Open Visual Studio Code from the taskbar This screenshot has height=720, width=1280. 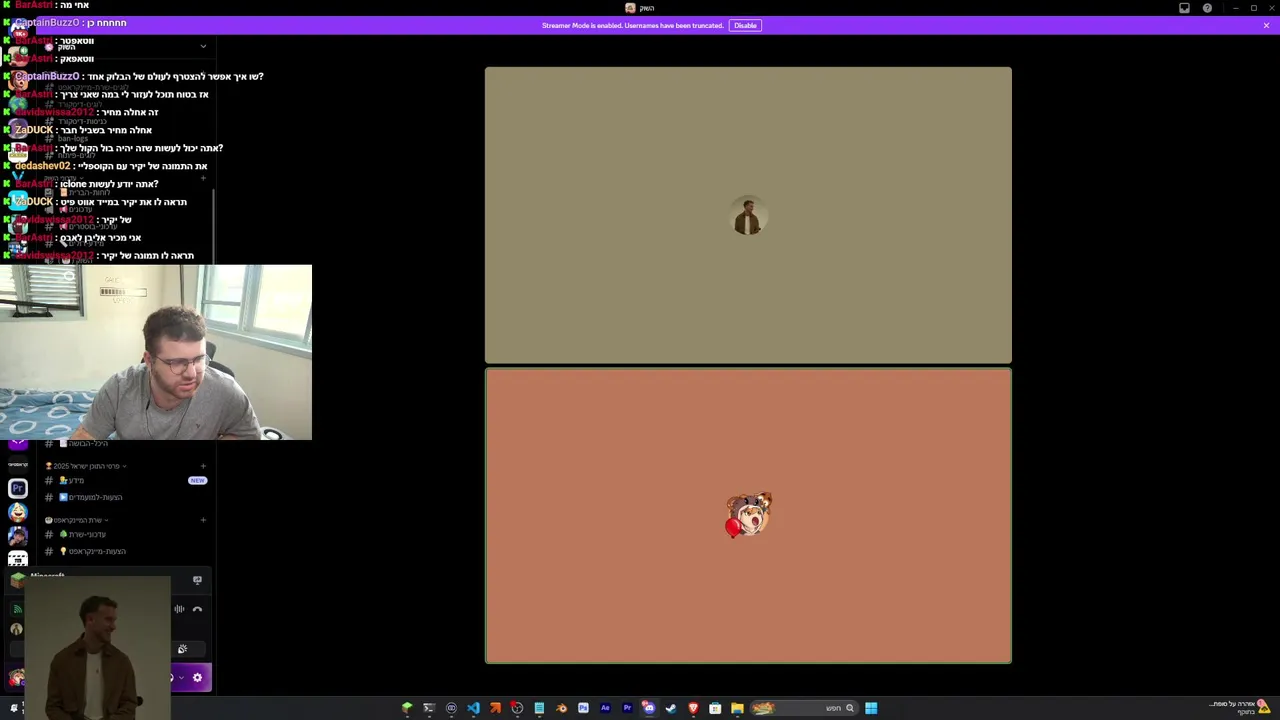473,708
